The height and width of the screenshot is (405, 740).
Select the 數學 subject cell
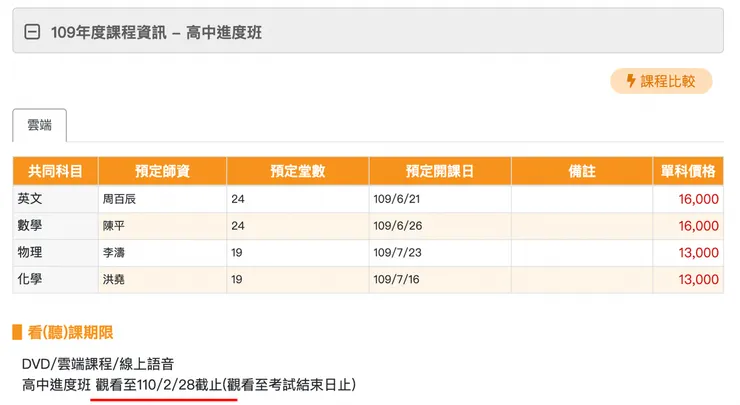[55, 226]
